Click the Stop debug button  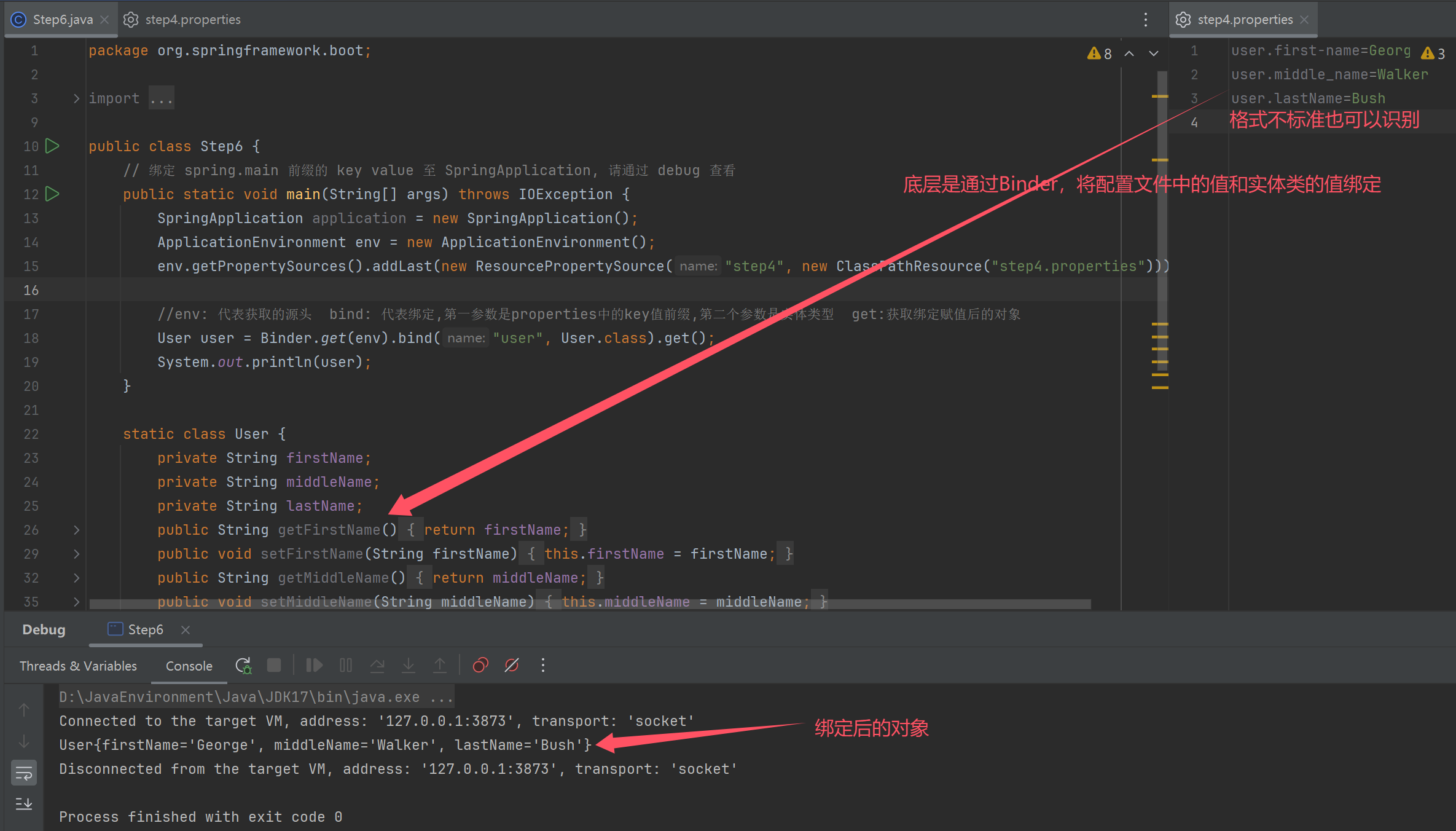click(274, 666)
